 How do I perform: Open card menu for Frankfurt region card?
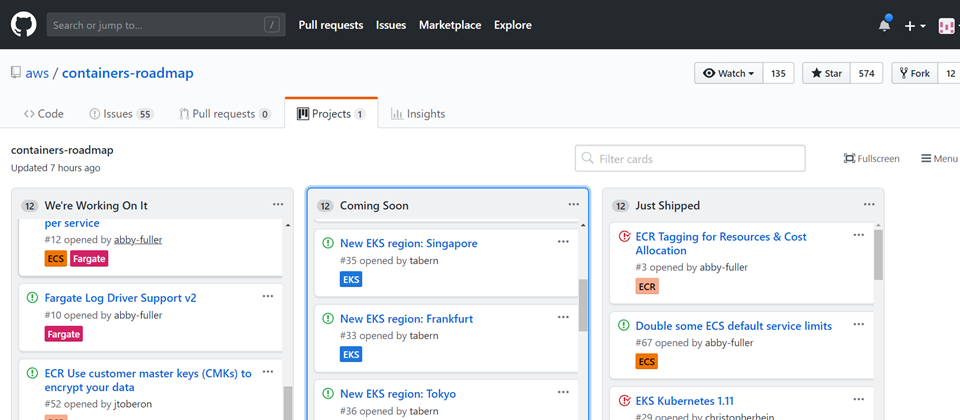click(563, 317)
